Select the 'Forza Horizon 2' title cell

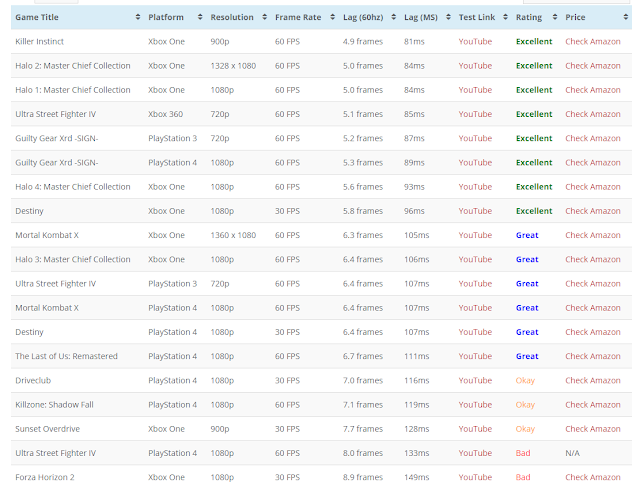coord(44,477)
